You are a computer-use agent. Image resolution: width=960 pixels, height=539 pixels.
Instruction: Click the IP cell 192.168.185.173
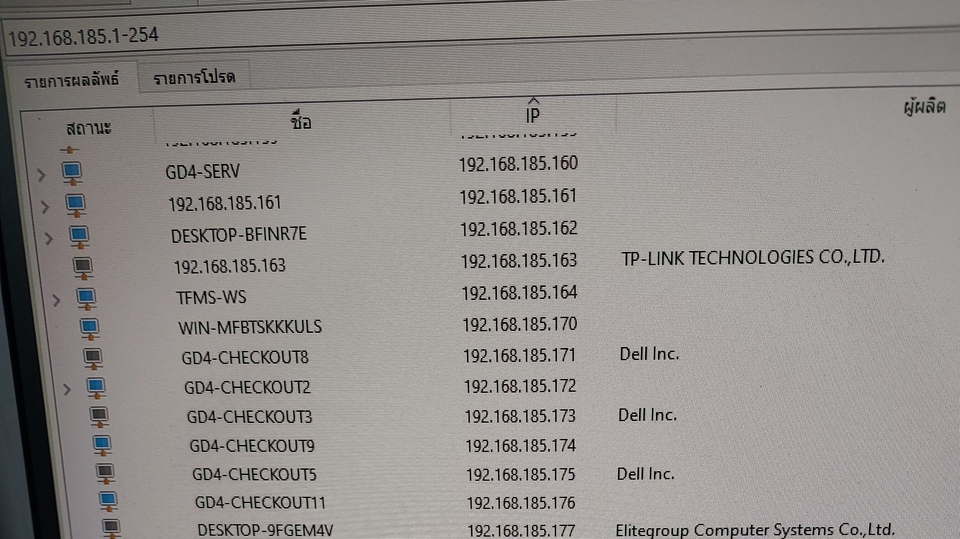pos(520,416)
